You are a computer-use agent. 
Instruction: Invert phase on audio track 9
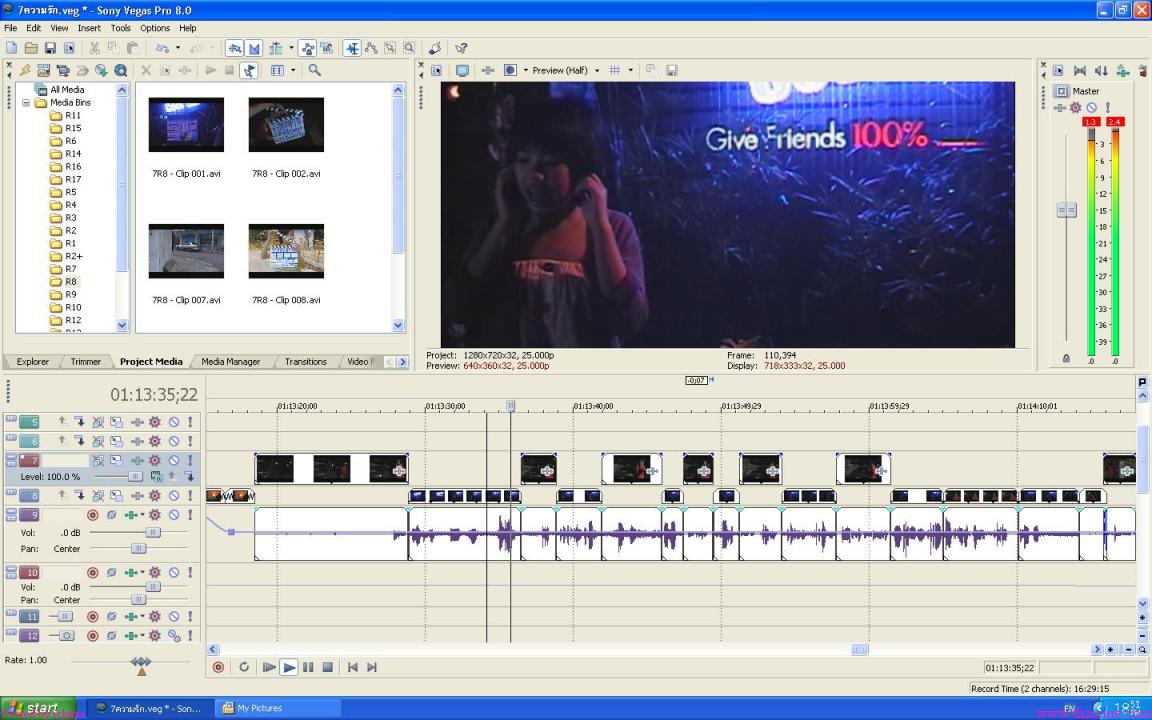[x=112, y=515]
